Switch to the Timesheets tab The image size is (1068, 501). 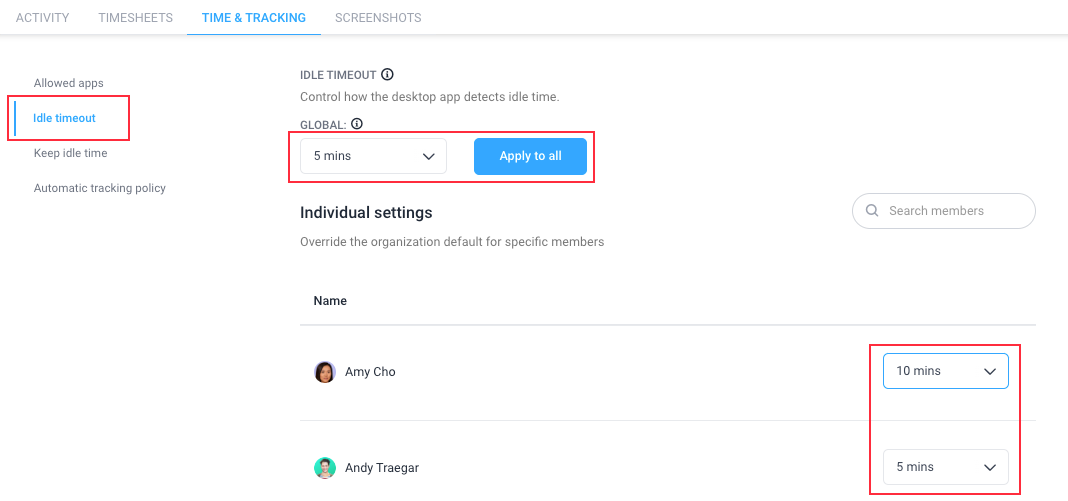click(x=136, y=18)
